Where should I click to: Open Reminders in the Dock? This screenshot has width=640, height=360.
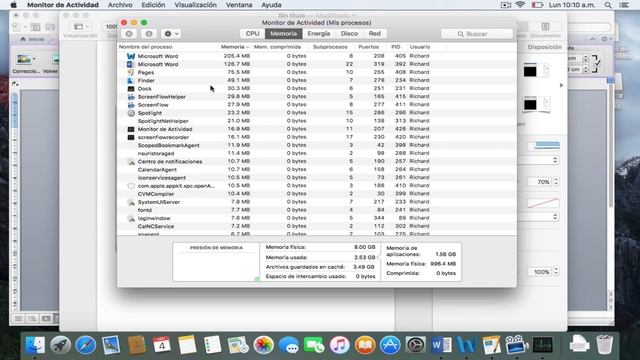point(213,345)
